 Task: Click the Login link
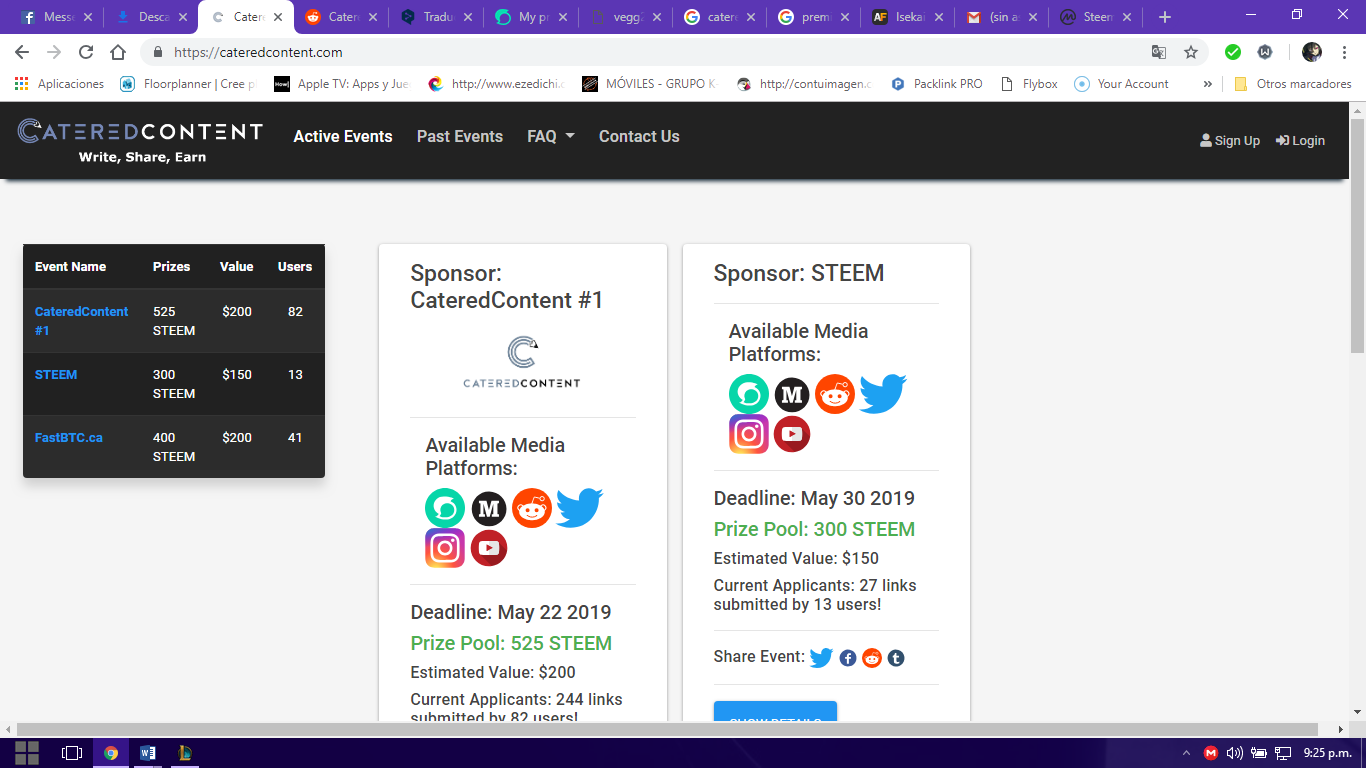(1300, 141)
